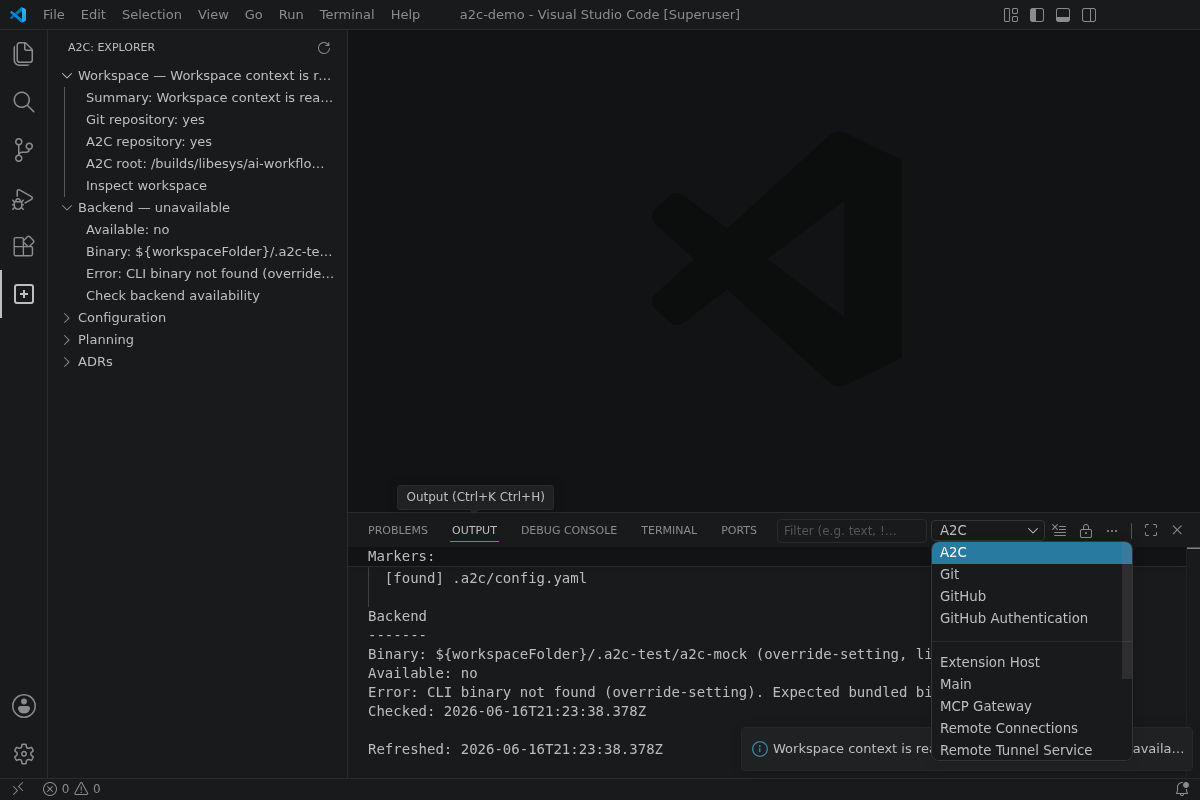Switch to the Debug Console tab
This screenshot has height=800, width=1200.
coord(569,530)
